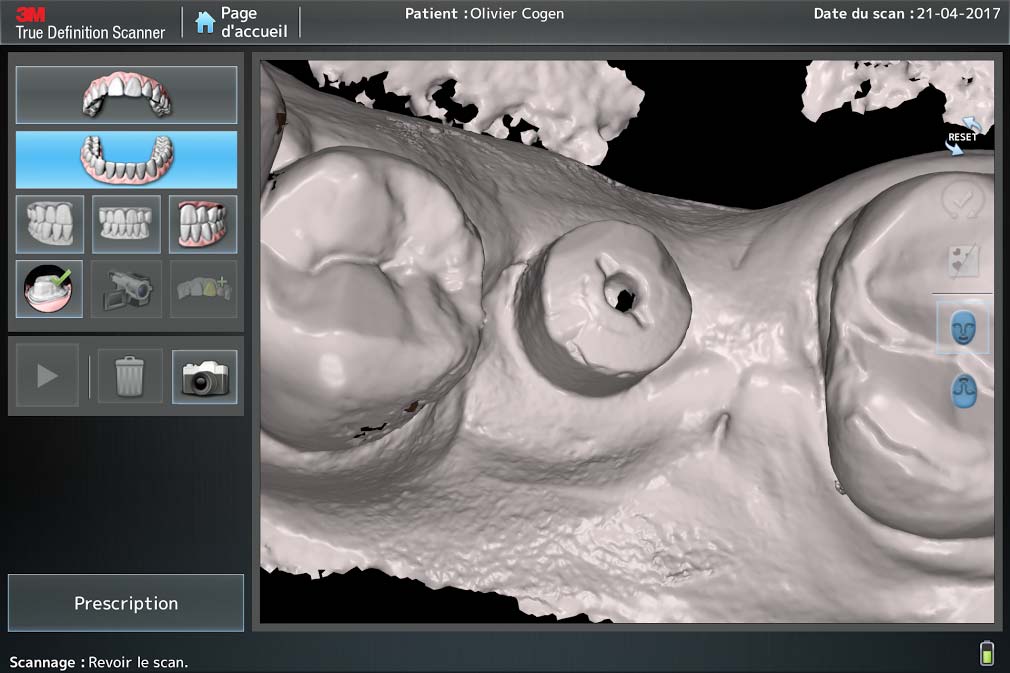Screen dimensions: 1010x673
Task: Toggle the frowning blue face mode
Action: (x=963, y=390)
